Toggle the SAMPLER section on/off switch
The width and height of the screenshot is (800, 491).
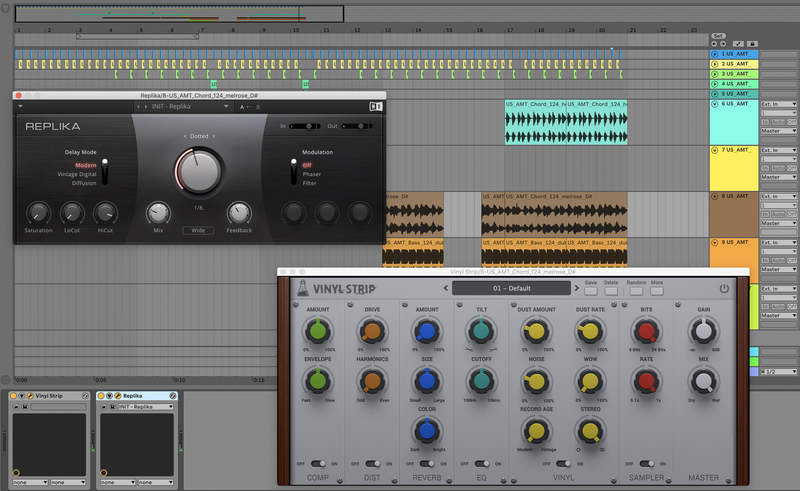(x=647, y=463)
